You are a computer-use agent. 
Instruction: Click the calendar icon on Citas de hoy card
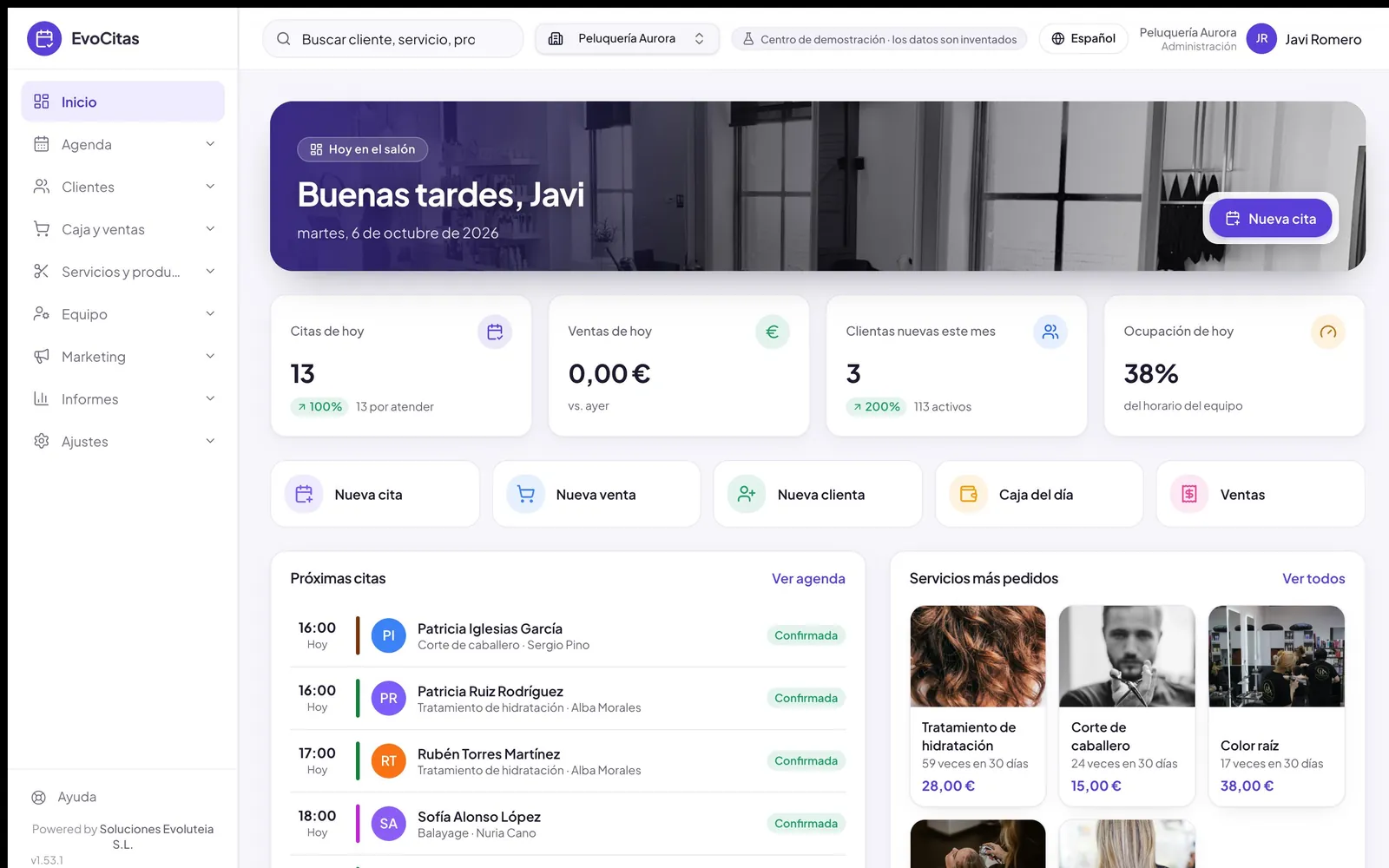point(495,332)
